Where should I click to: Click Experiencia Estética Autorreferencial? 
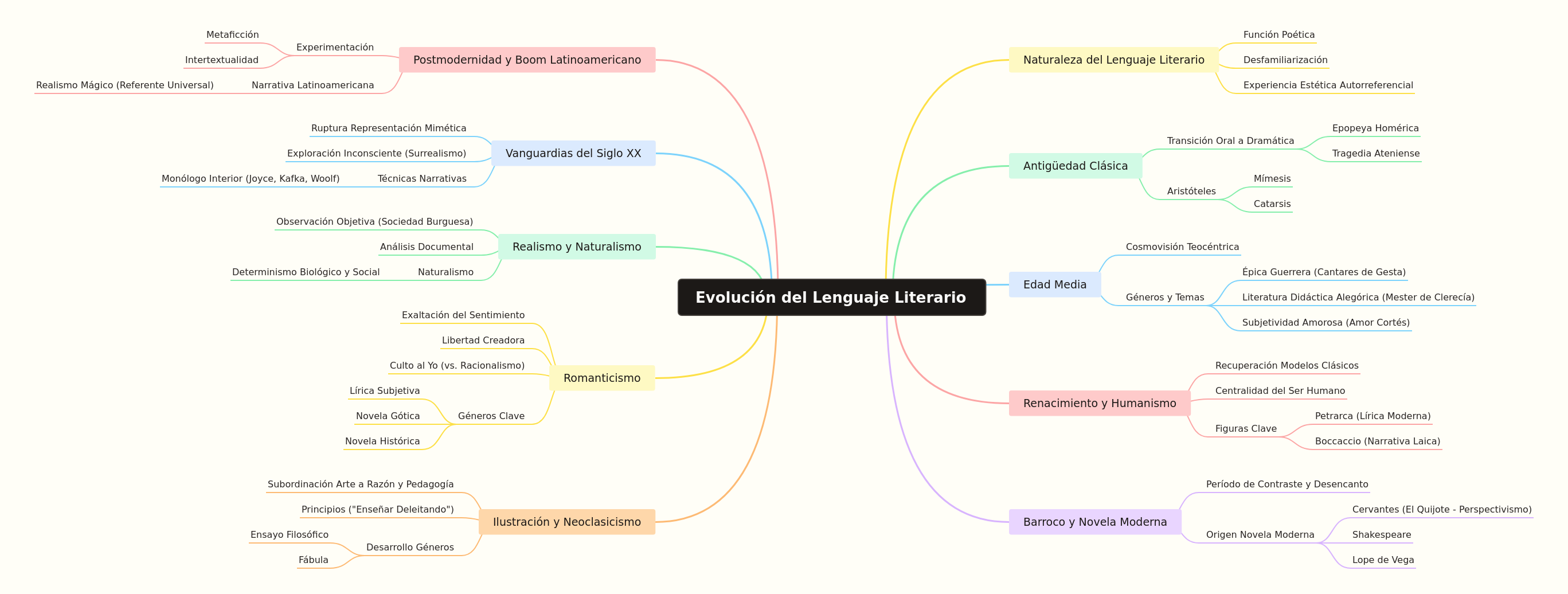[x=1328, y=85]
